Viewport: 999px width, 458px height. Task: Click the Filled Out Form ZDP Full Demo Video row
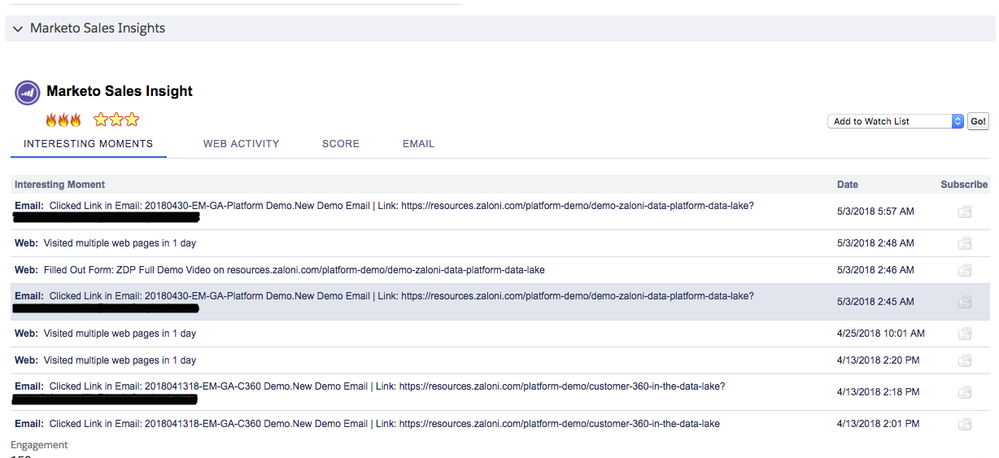click(500, 270)
